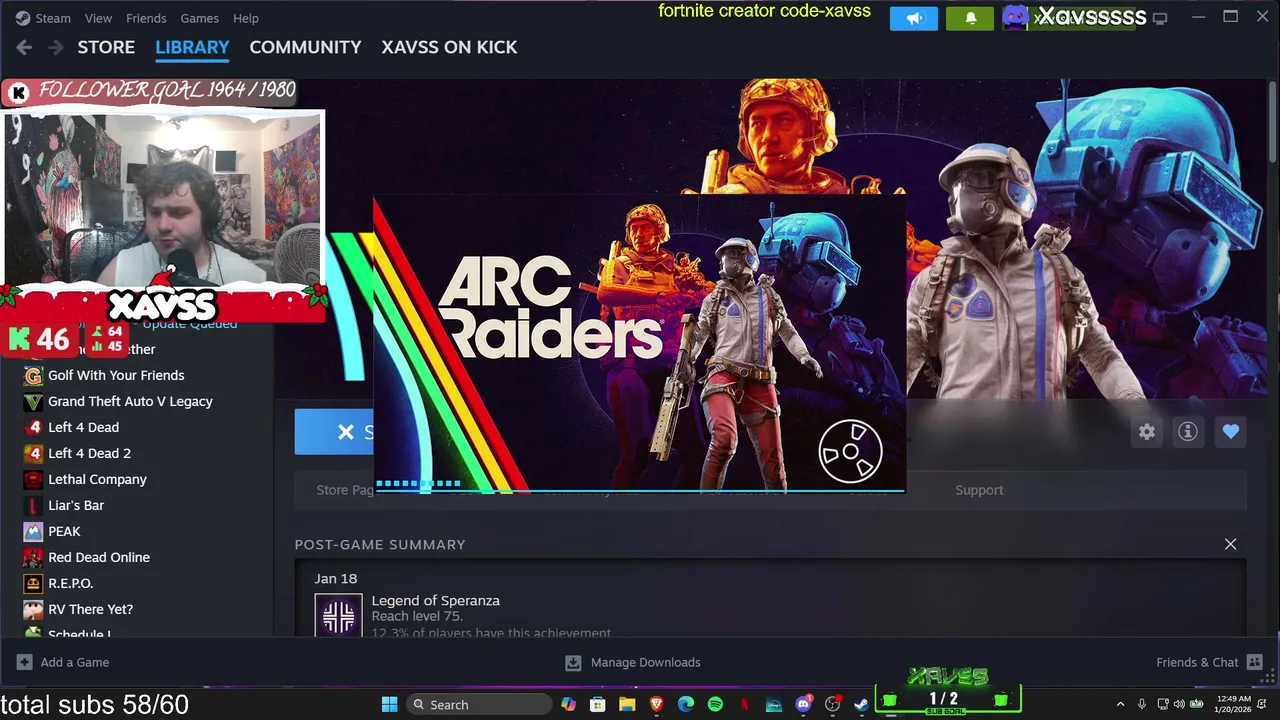Open the Help menu

coord(246,18)
